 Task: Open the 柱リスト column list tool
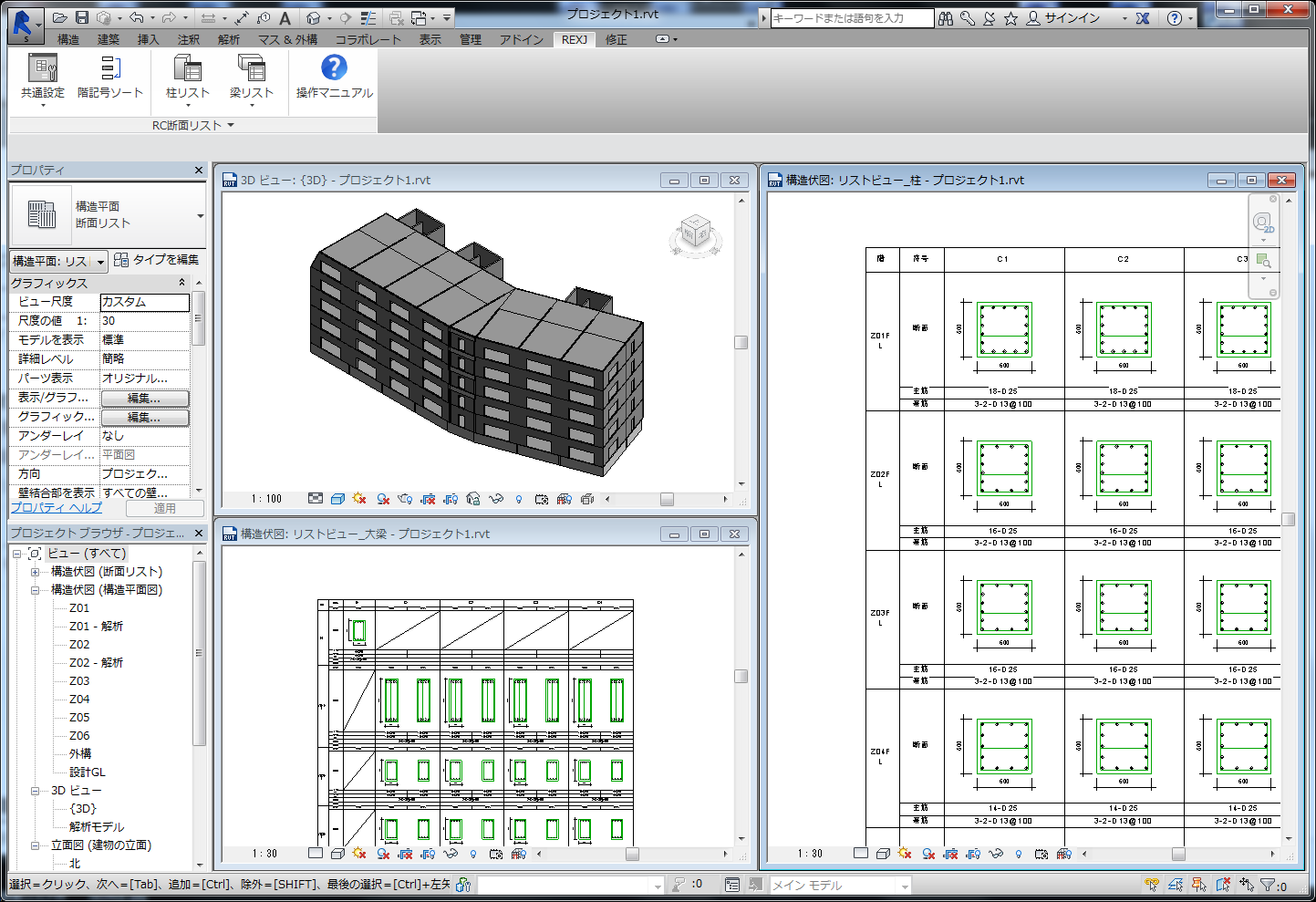188,80
